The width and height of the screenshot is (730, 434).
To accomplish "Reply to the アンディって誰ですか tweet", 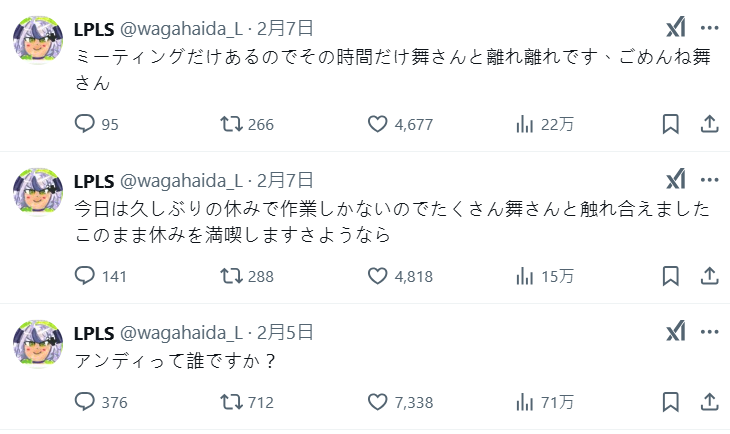I will pyautogui.click(x=86, y=402).
